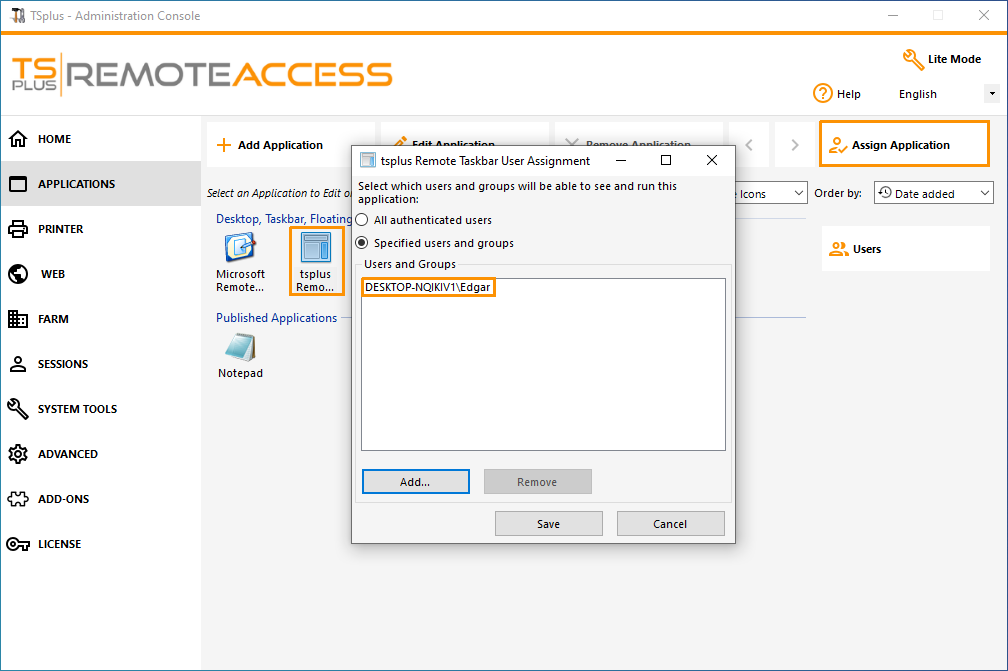
Task: Open the Home section in sidebar
Action: [45, 138]
